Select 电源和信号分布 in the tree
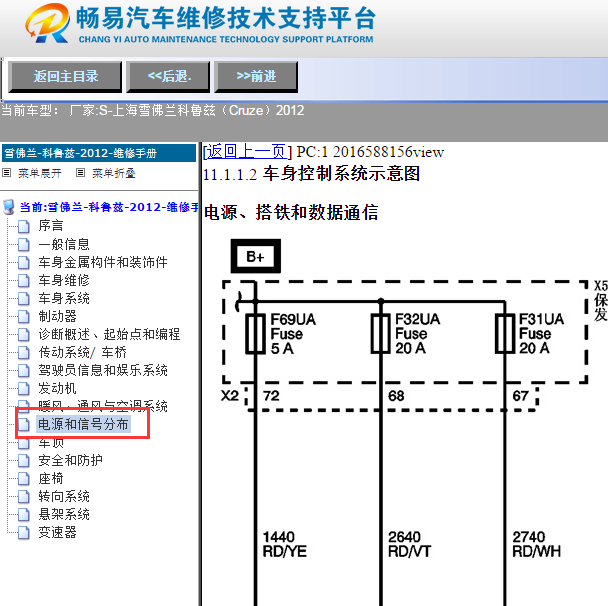 (83, 424)
